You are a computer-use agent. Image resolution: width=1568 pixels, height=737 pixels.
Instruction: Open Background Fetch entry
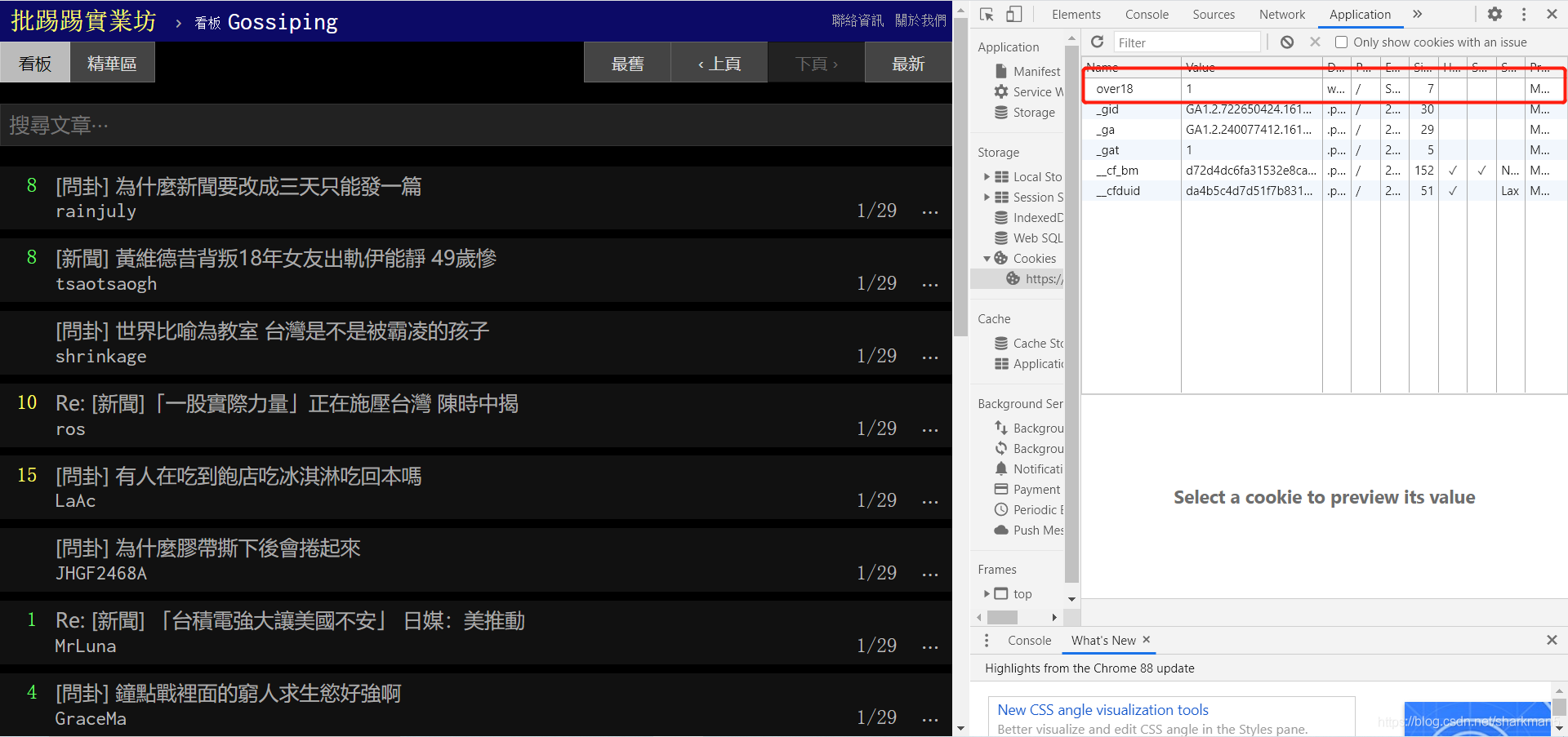tap(1029, 428)
